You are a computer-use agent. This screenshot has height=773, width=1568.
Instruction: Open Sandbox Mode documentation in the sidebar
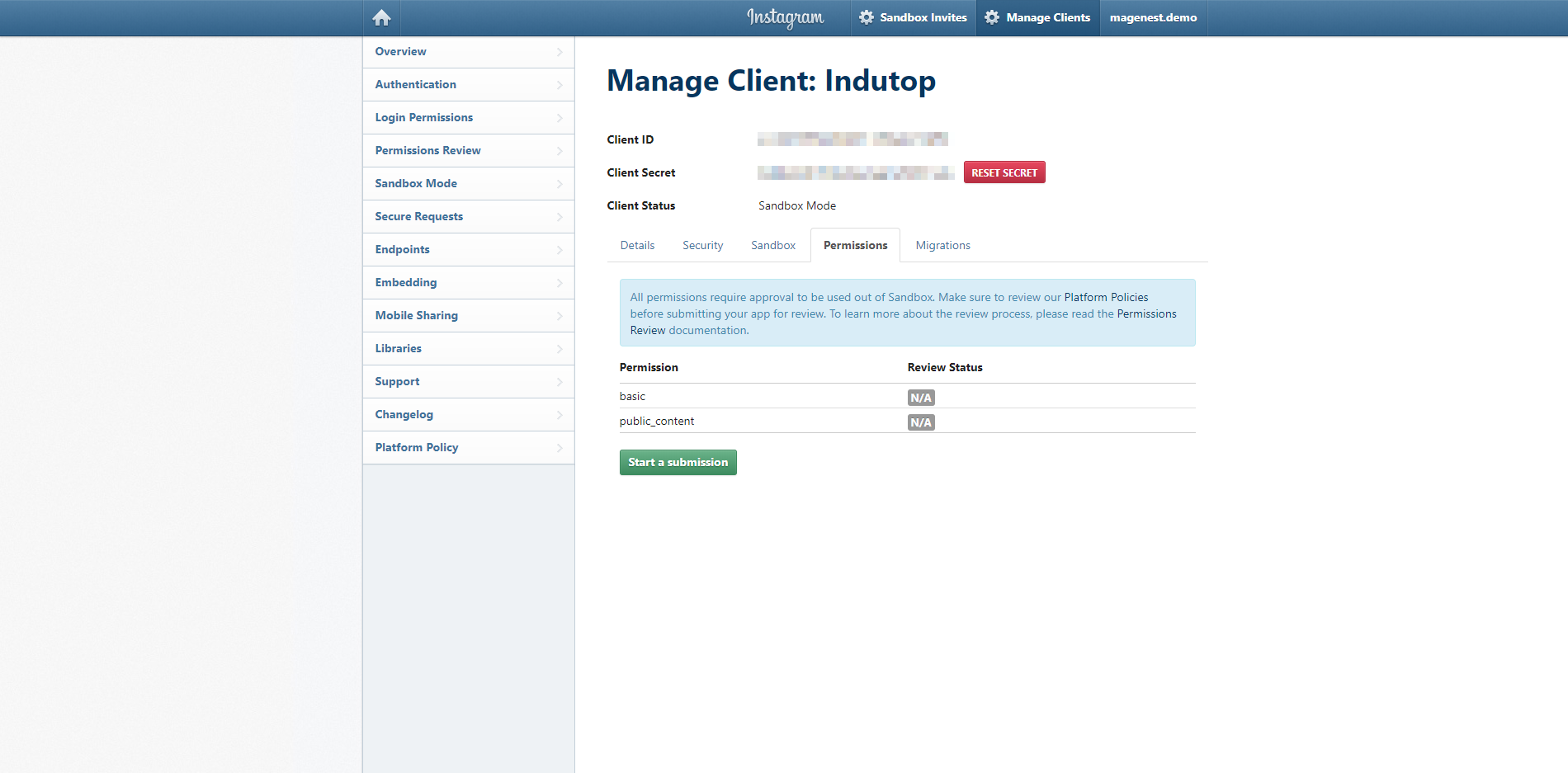pos(469,183)
